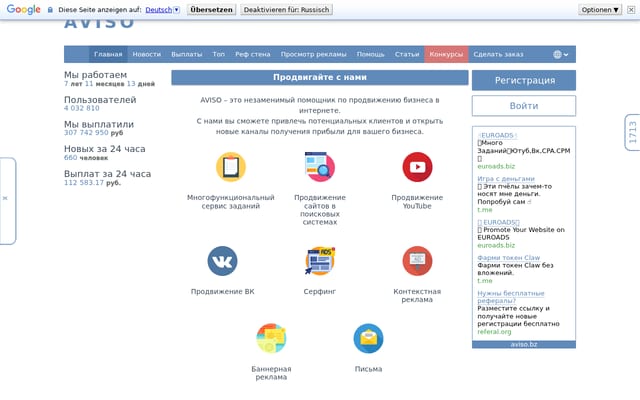This screenshot has height=400, width=640.
Task: Click the Войти login button
Action: click(524, 106)
